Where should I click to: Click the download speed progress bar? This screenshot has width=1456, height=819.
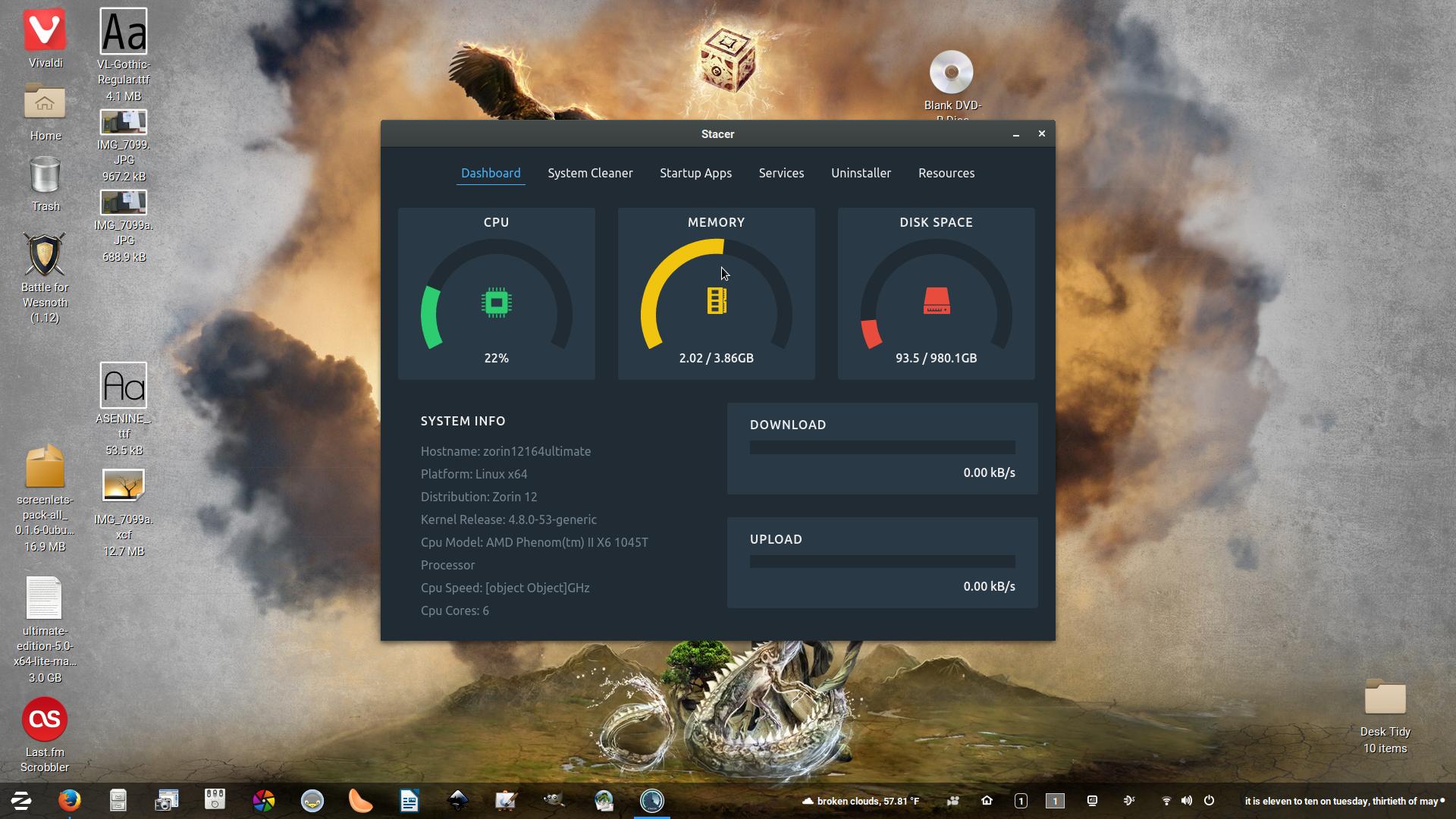[882, 447]
